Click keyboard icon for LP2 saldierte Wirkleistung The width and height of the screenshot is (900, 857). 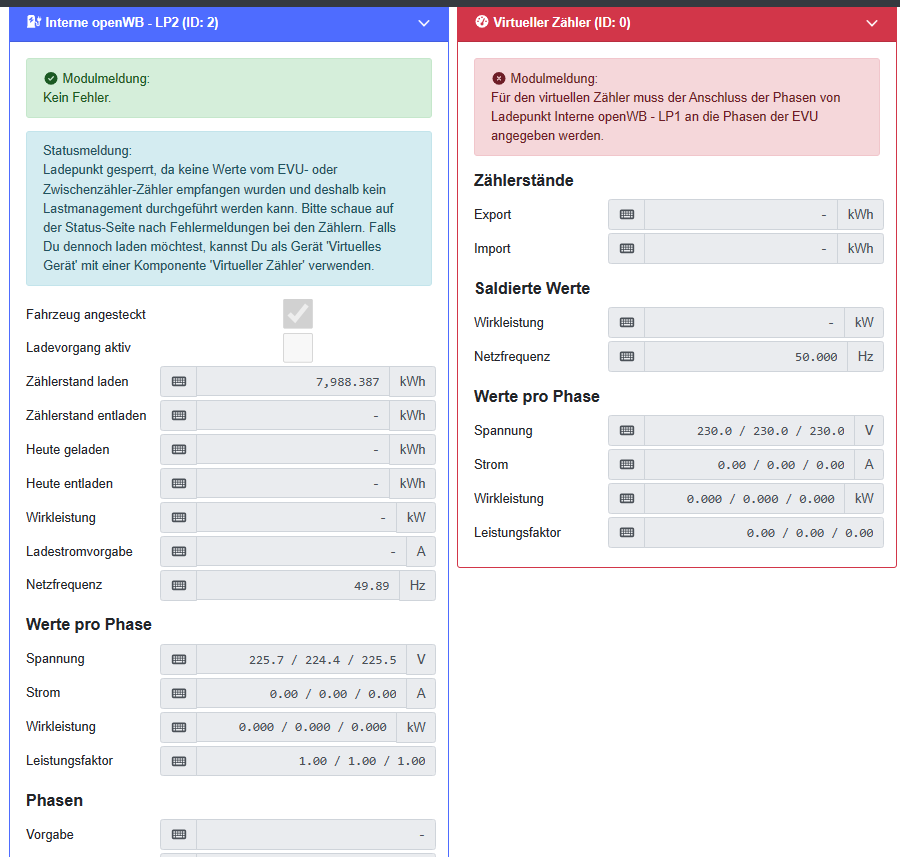click(x=179, y=518)
